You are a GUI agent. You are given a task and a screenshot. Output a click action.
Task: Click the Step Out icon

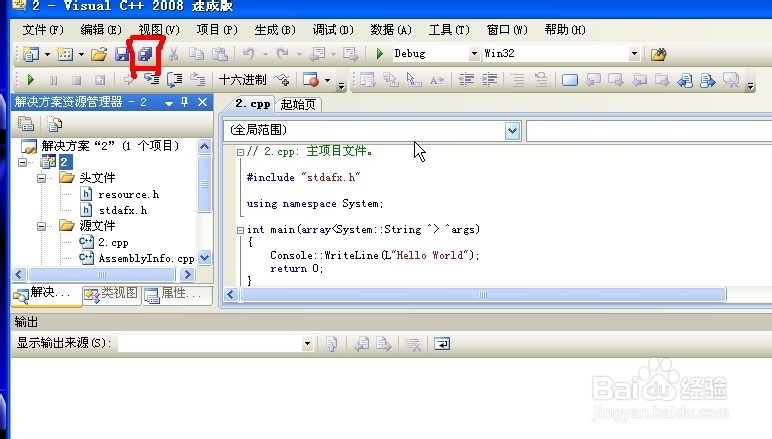[x=198, y=79]
